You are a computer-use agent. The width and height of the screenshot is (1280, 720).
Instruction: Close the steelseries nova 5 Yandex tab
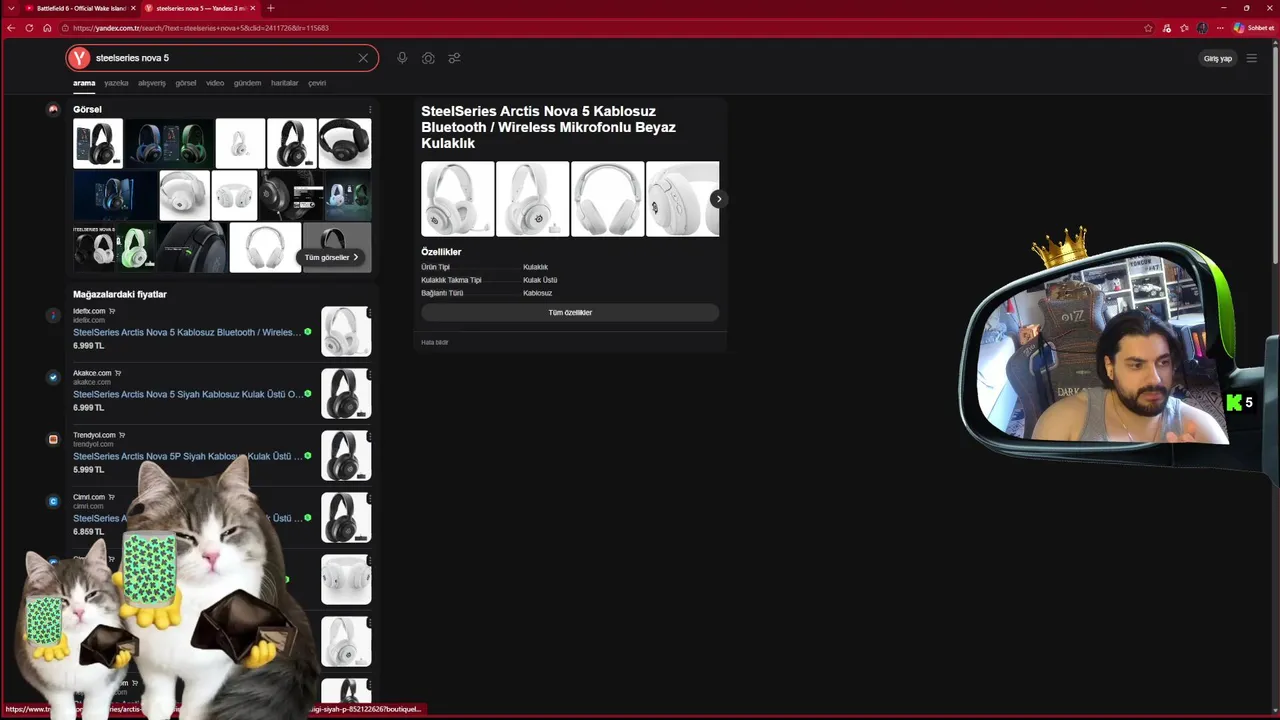[252, 8]
